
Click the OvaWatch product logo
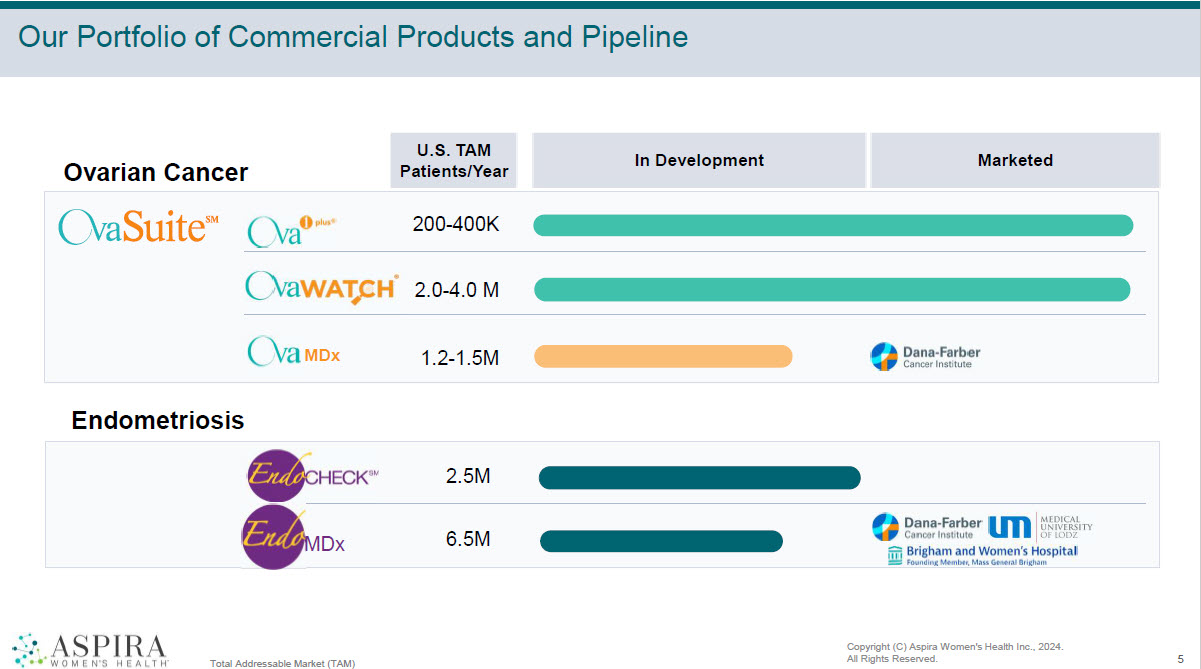321,288
